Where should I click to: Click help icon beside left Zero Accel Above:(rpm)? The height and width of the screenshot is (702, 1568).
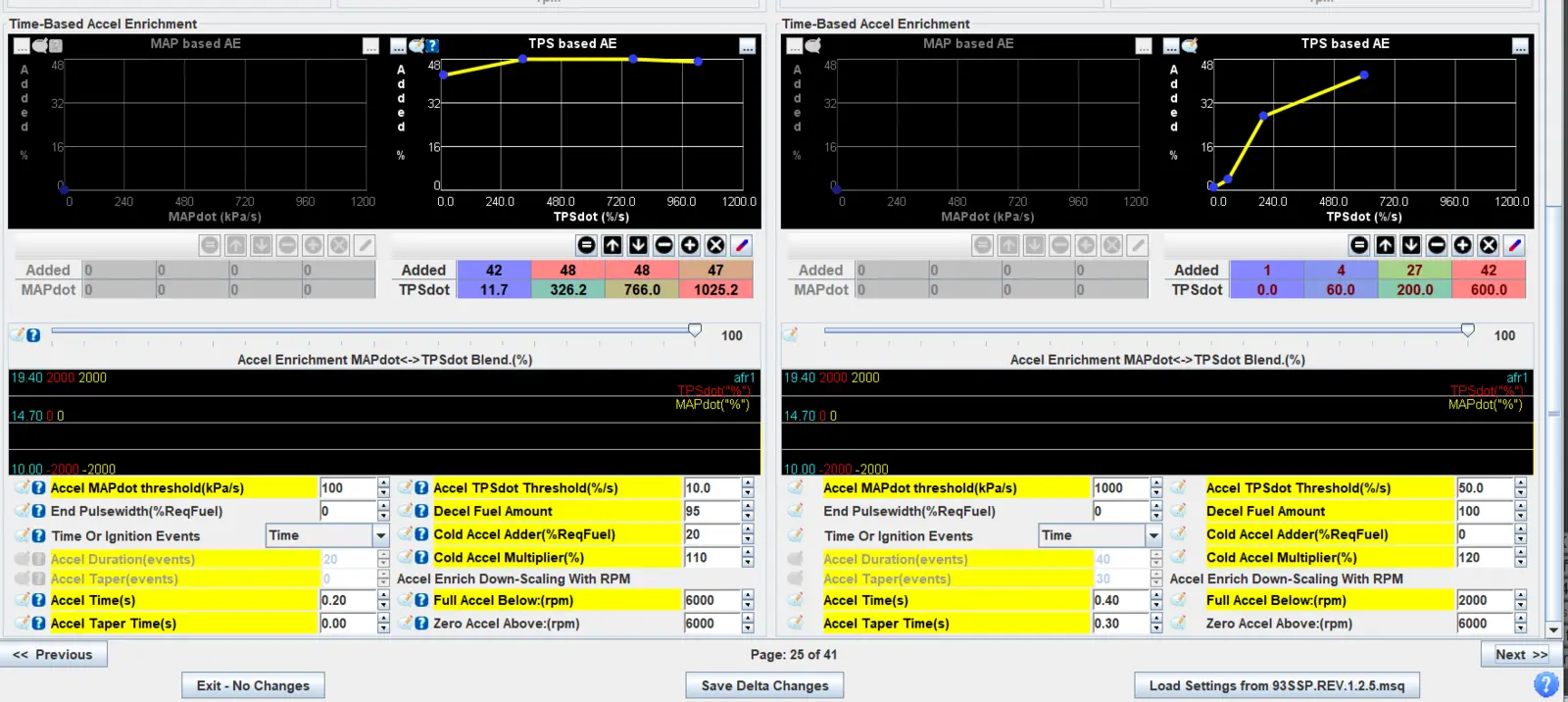tap(421, 623)
